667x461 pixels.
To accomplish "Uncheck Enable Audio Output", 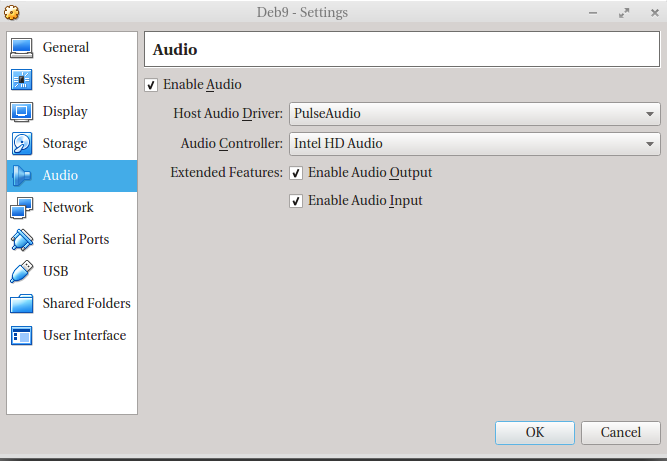I will tap(296, 173).
